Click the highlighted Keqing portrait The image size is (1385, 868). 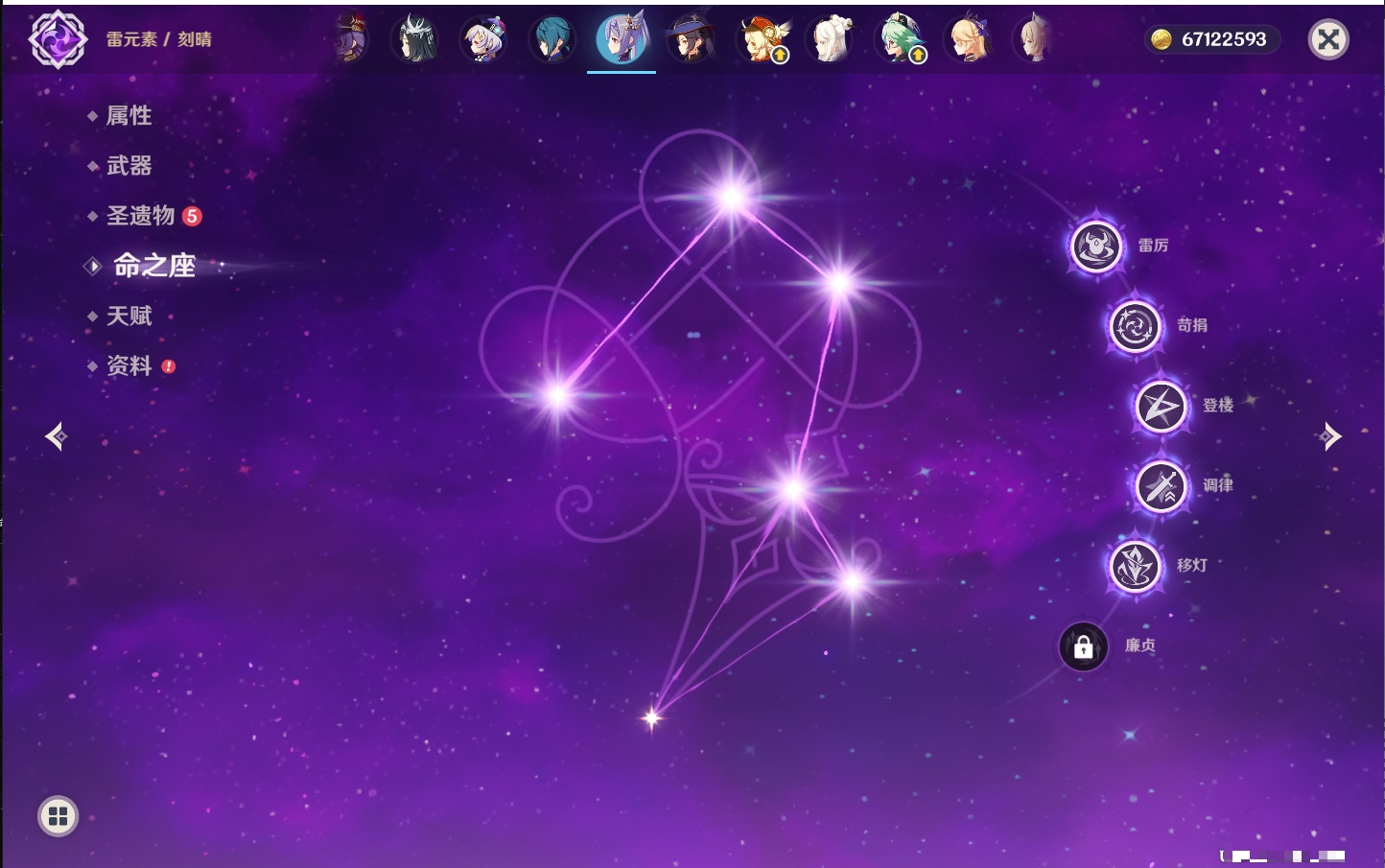tap(622, 39)
